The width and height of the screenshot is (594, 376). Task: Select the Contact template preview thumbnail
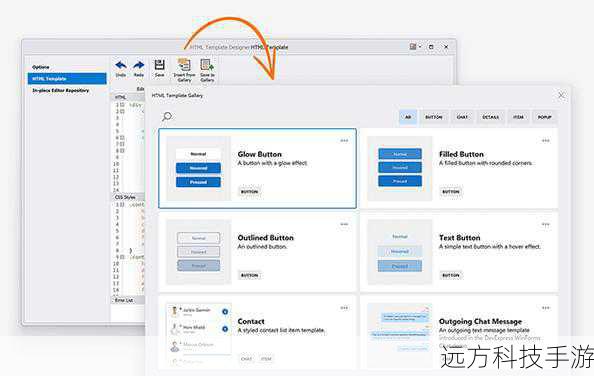click(199, 335)
